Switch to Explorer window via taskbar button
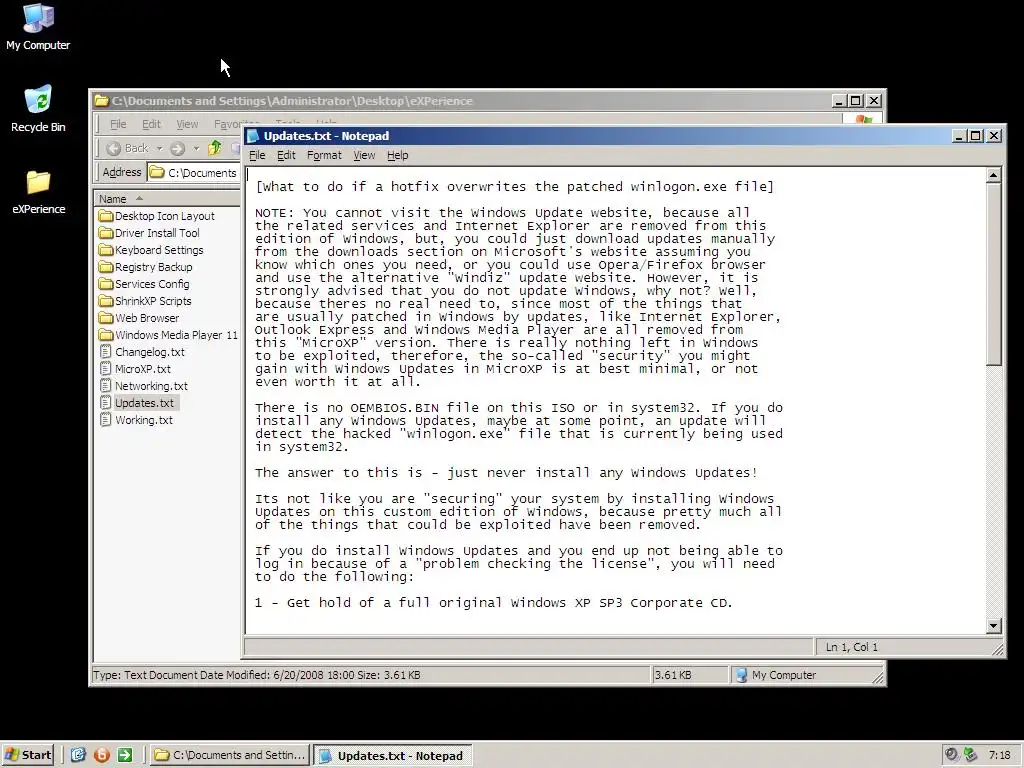This screenshot has height=768, width=1024. click(229, 755)
